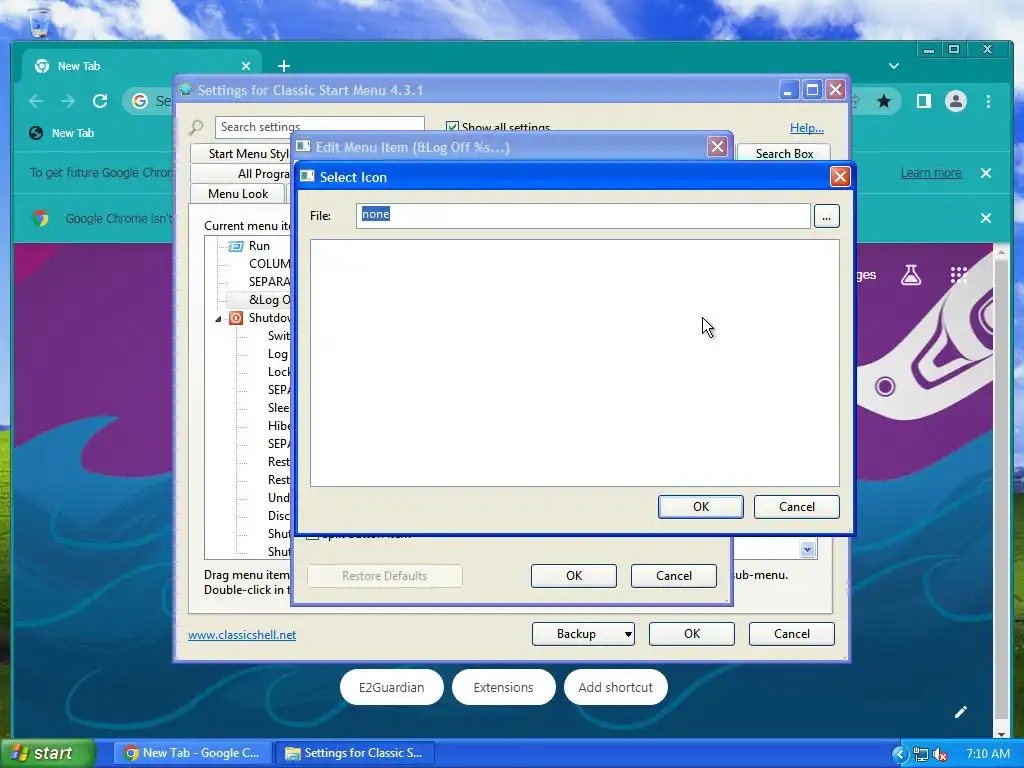Click the Search settings field
The height and width of the screenshot is (768, 1024).
(320, 127)
